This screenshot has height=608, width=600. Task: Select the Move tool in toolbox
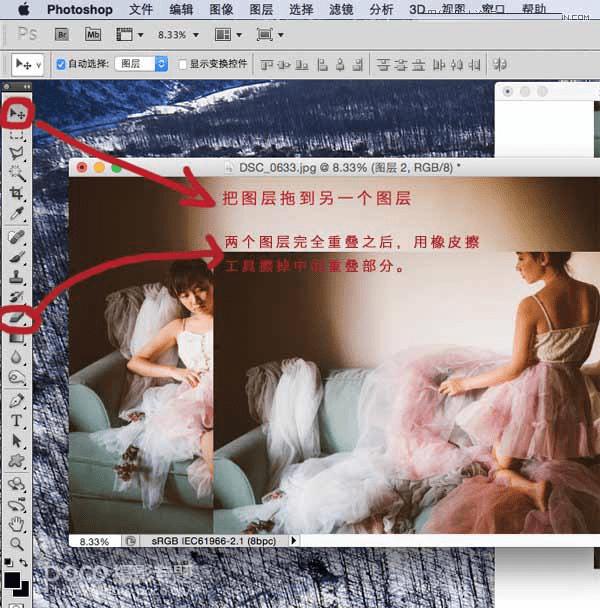[x=17, y=114]
